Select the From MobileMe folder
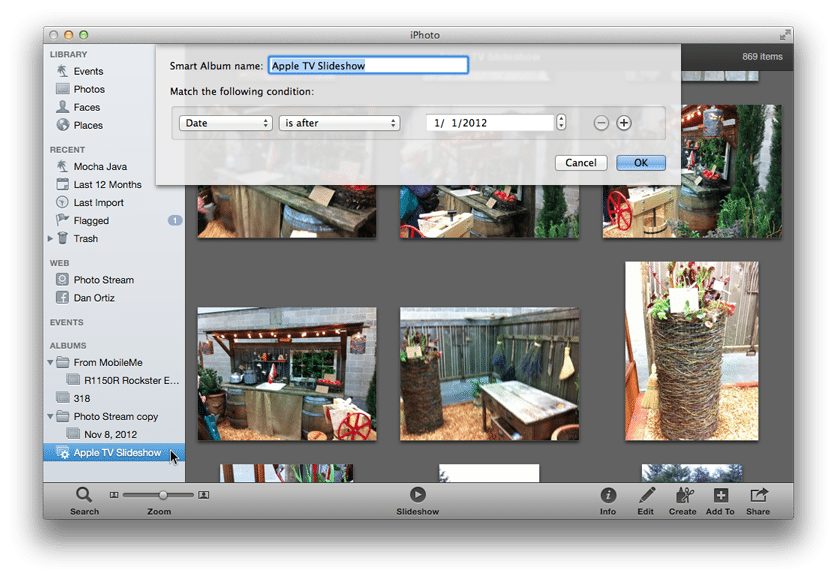The width and height of the screenshot is (836, 578). click(x=108, y=363)
